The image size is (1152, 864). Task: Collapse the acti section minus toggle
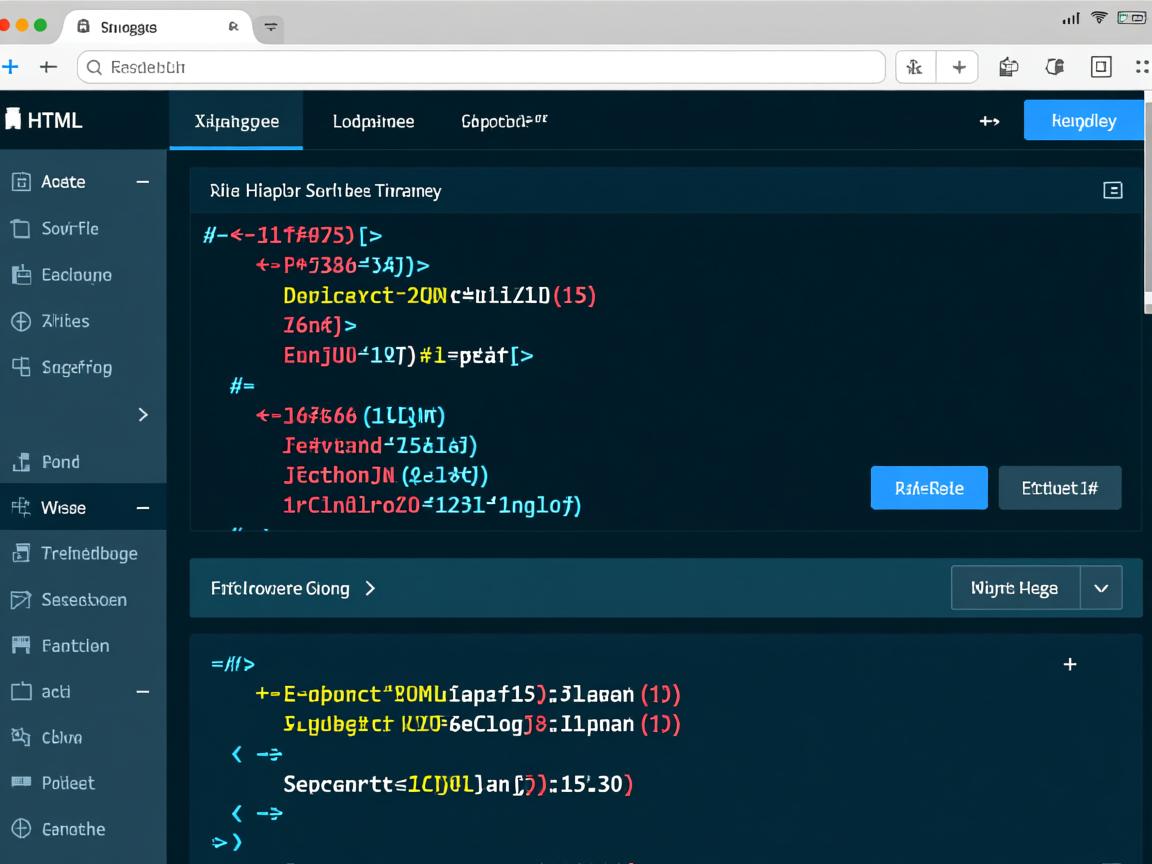pyautogui.click(x=142, y=692)
